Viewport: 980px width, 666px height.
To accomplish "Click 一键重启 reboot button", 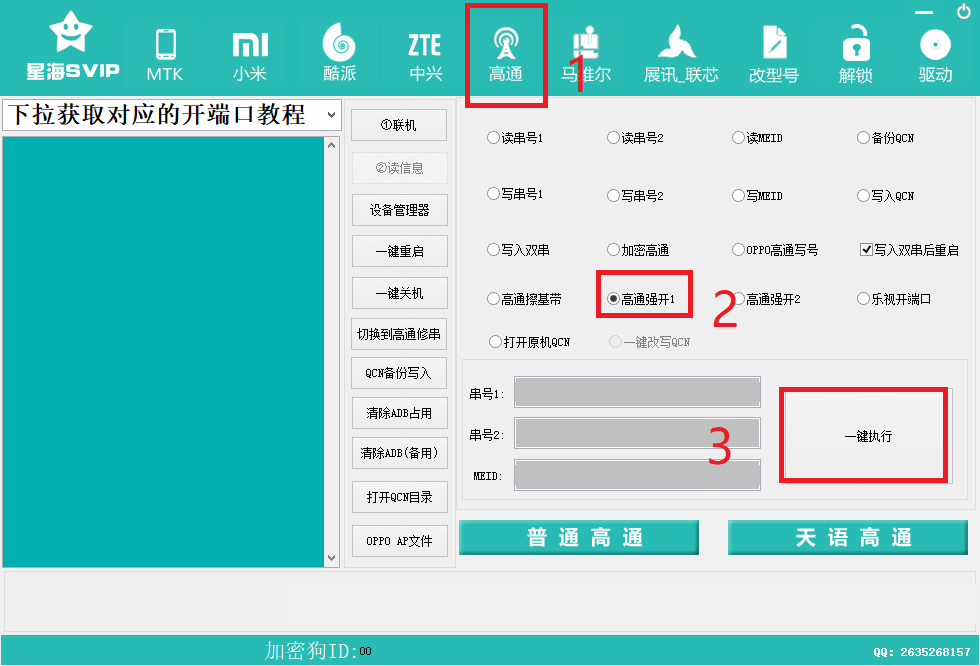I will click(399, 251).
